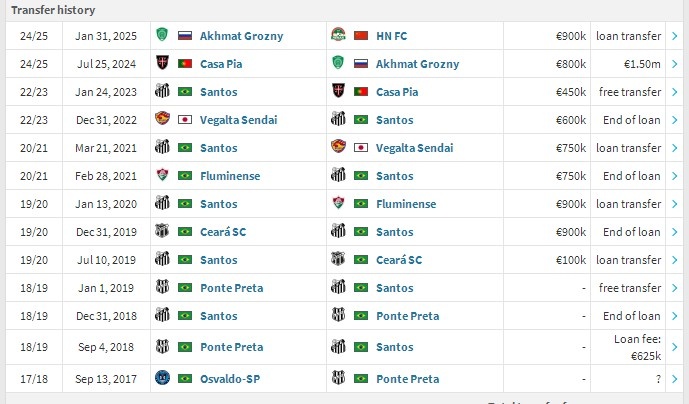Viewport: 689px width, 404px height.
Task: Open HN FC club link
Action: point(400,36)
